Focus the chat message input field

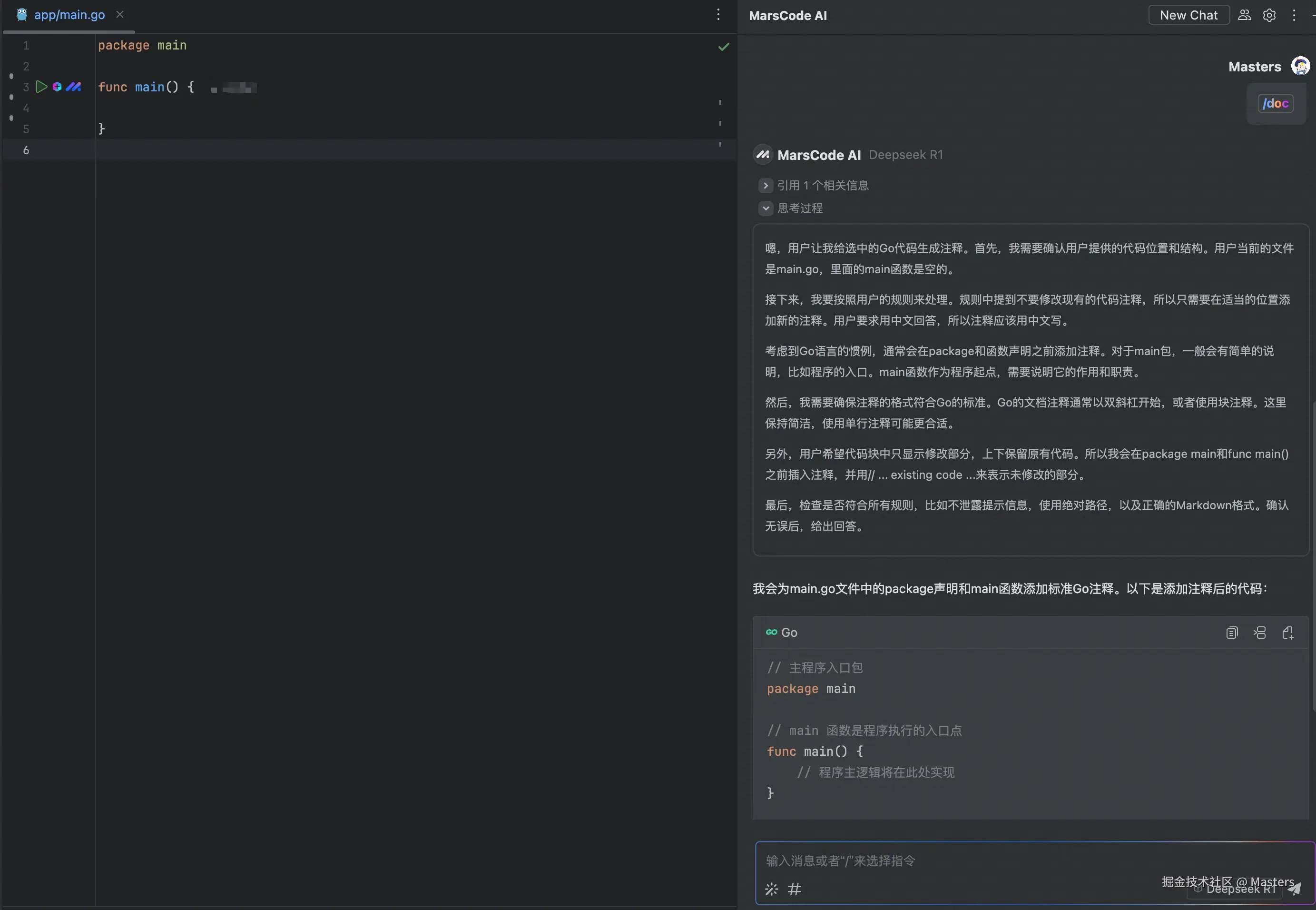click(x=1034, y=861)
